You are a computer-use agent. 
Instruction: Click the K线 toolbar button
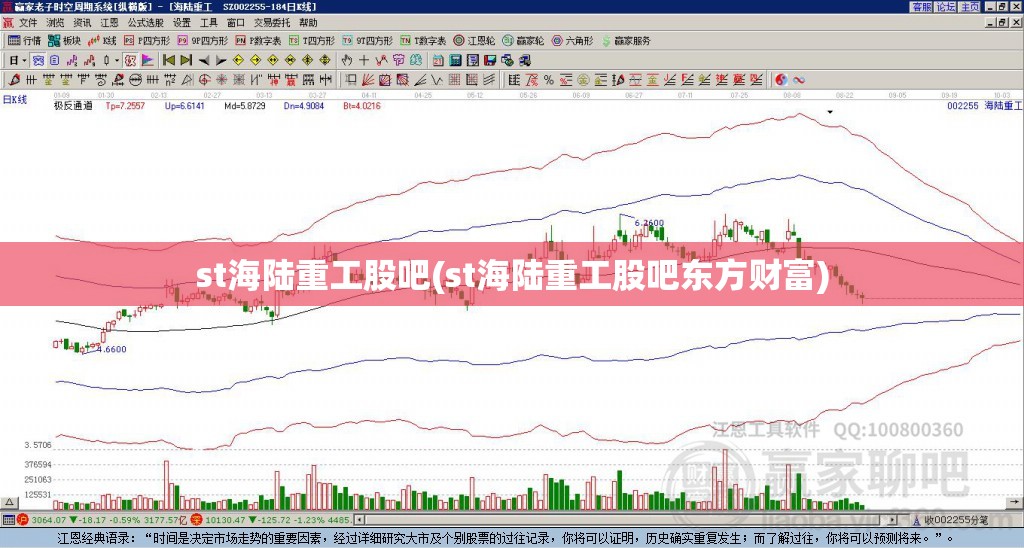(x=102, y=40)
